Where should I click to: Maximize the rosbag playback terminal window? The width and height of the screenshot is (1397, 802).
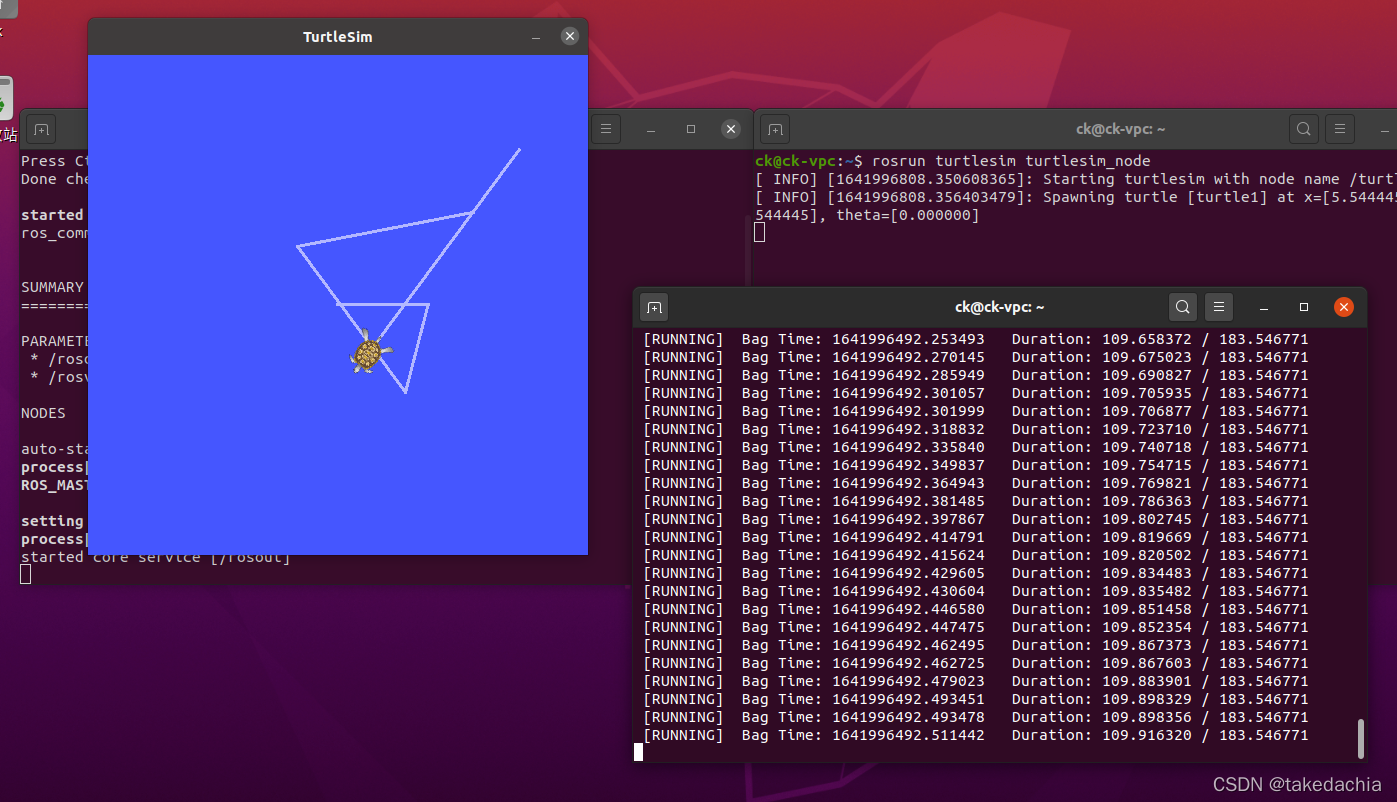(x=1304, y=307)
